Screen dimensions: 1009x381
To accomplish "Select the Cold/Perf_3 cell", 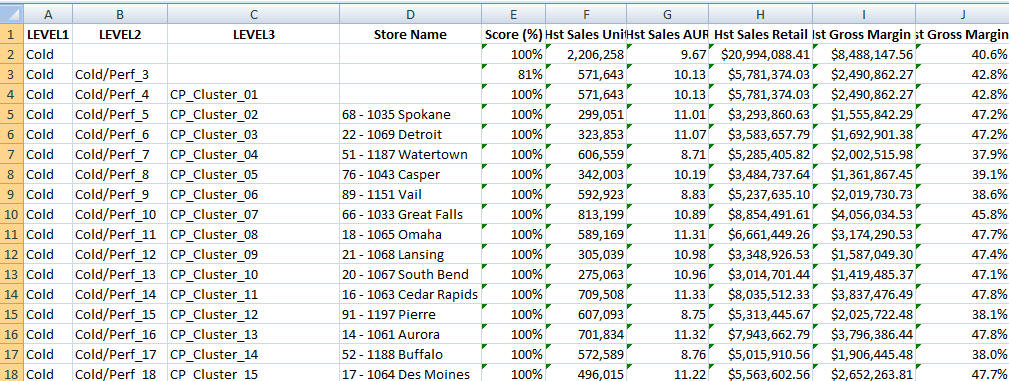I will coord(120,75).
